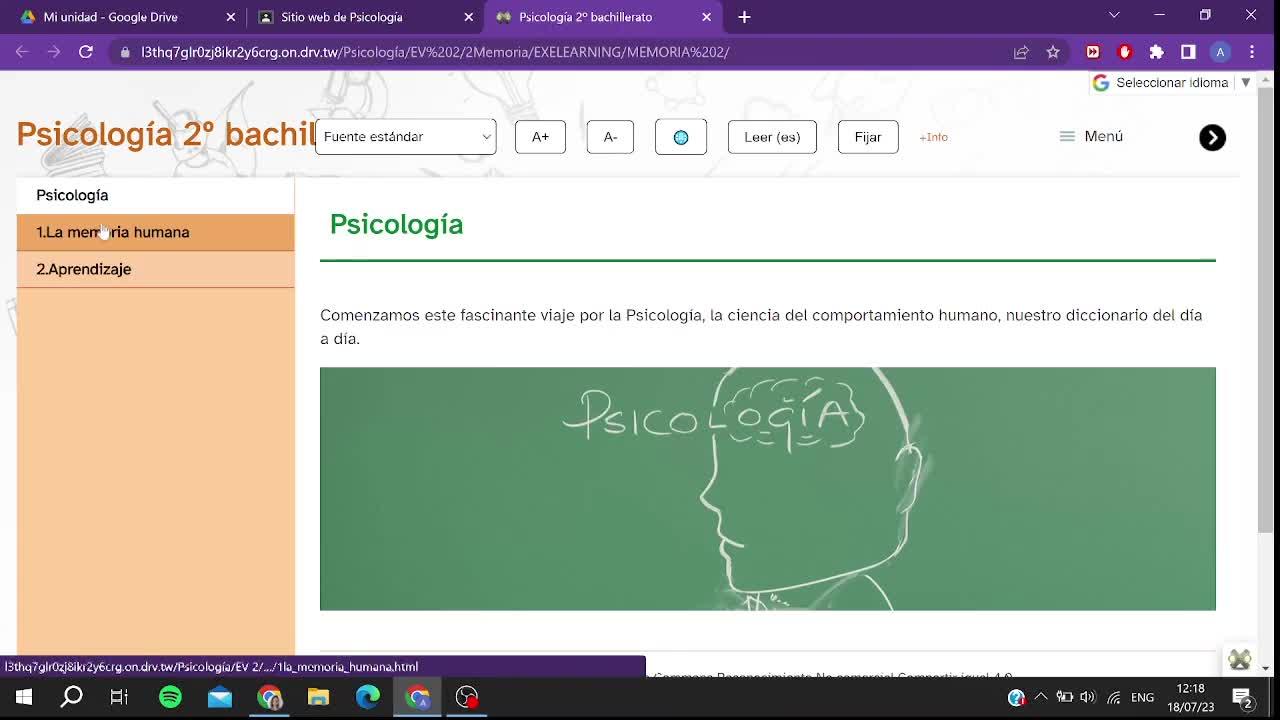Toggle the Fijar pin button

point(868,137)
